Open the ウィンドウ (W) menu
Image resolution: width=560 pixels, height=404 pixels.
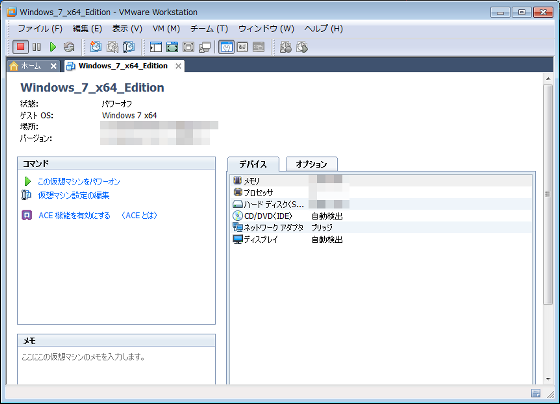click(266, 29)
